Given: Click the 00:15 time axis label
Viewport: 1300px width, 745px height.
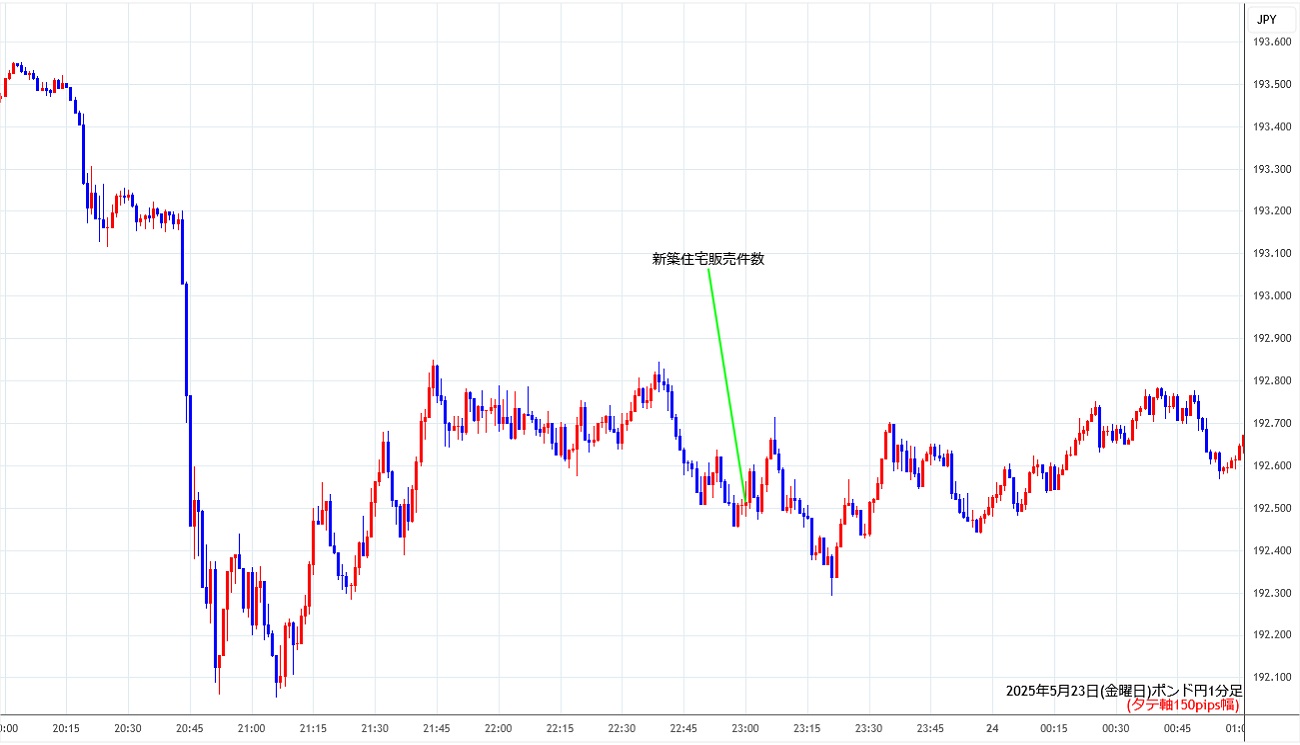Looking at the screenshot, I should [x=1054, y=729].
